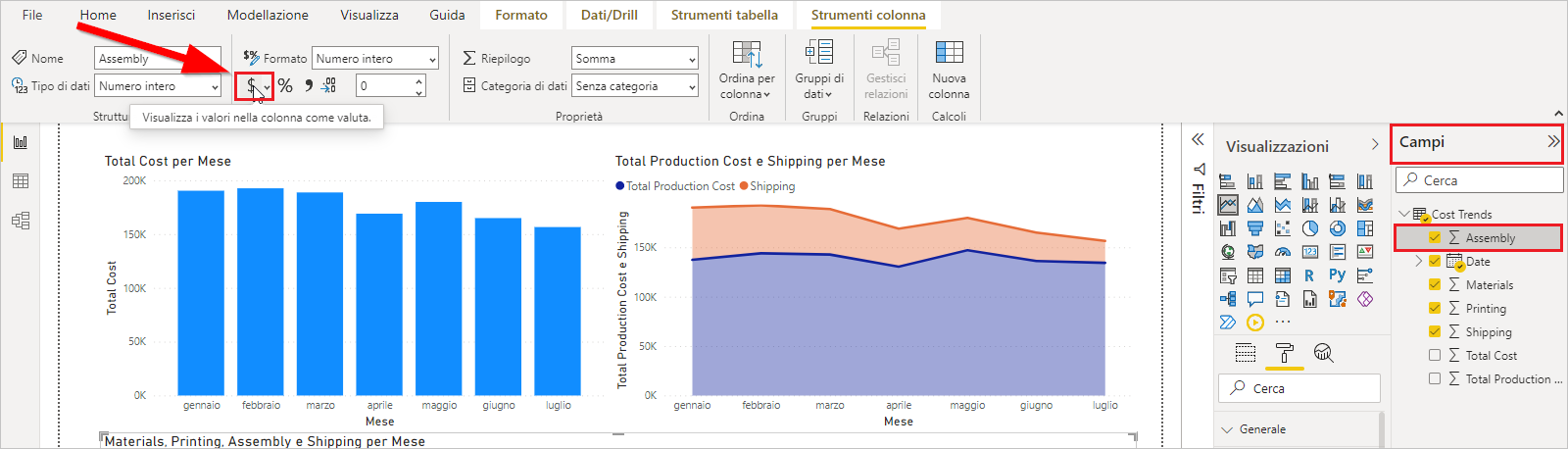Screen dimensions: 1568x449
Task: Open Categoria di dati dropdown
Action: [x=635, y=86]
